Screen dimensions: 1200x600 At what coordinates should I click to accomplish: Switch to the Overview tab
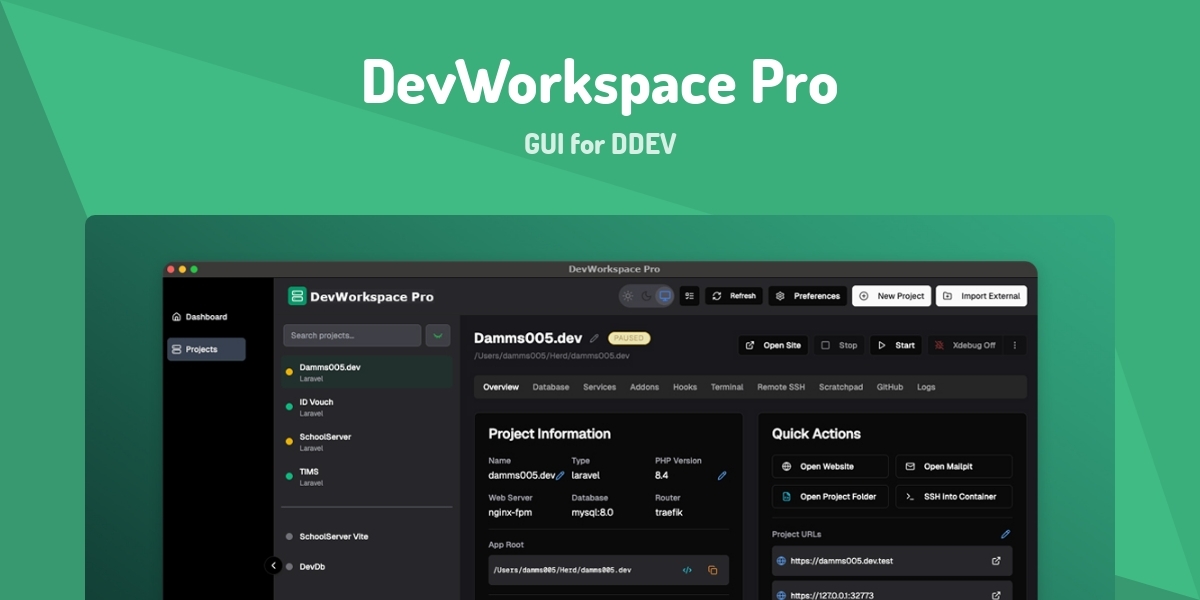pyautogui.click(x=501, y=387)
